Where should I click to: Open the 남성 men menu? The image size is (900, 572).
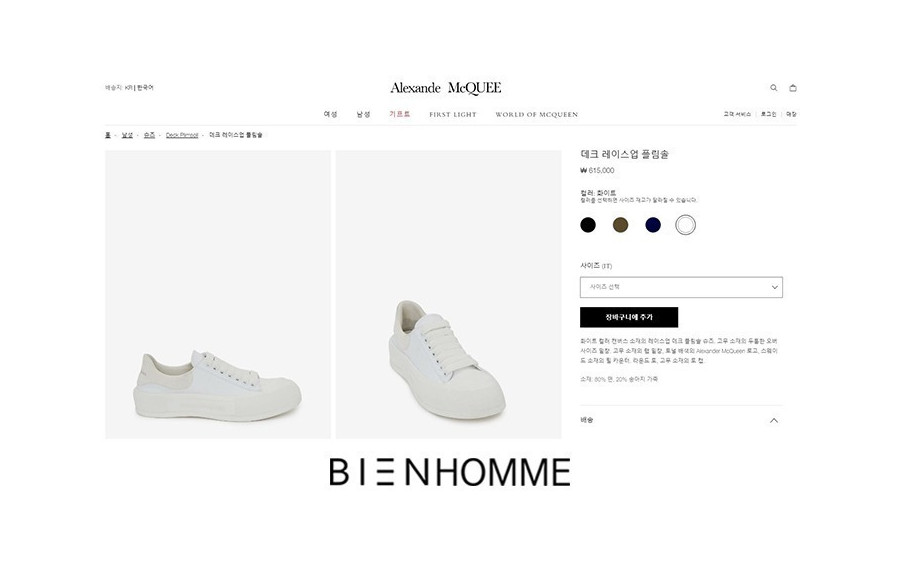pyautogui.click(x=363, y=114)
